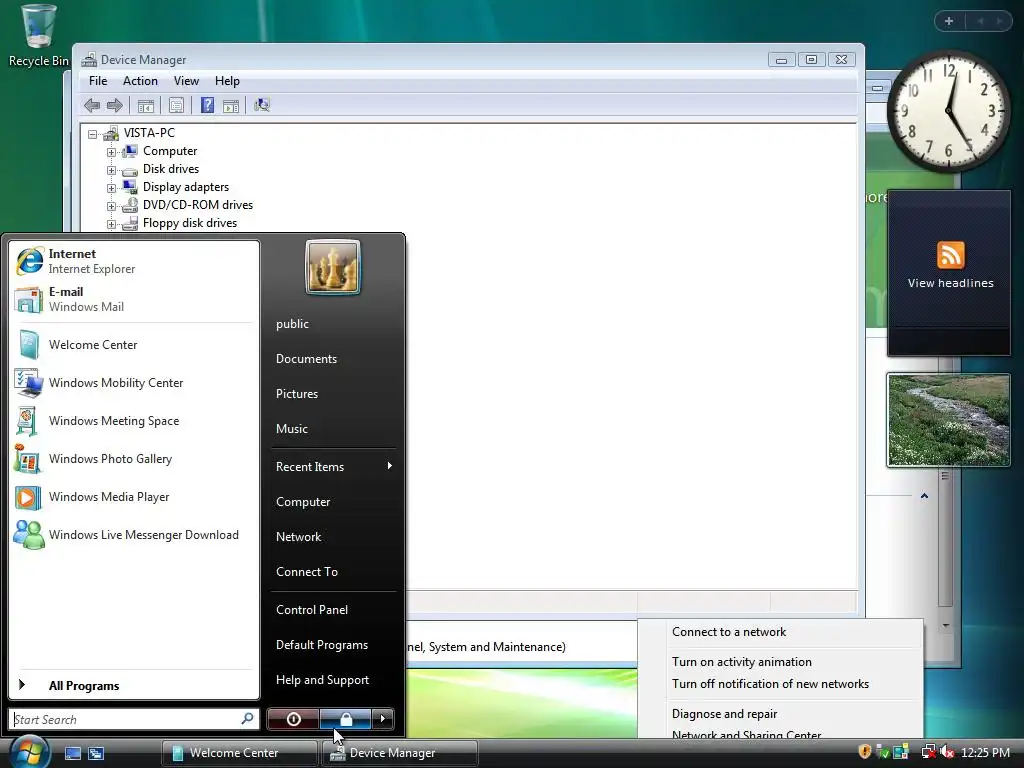Open shutdown options arrow beside lock button
The height and width of the screenshot is (768, 1024).
[x=383, y=719]
